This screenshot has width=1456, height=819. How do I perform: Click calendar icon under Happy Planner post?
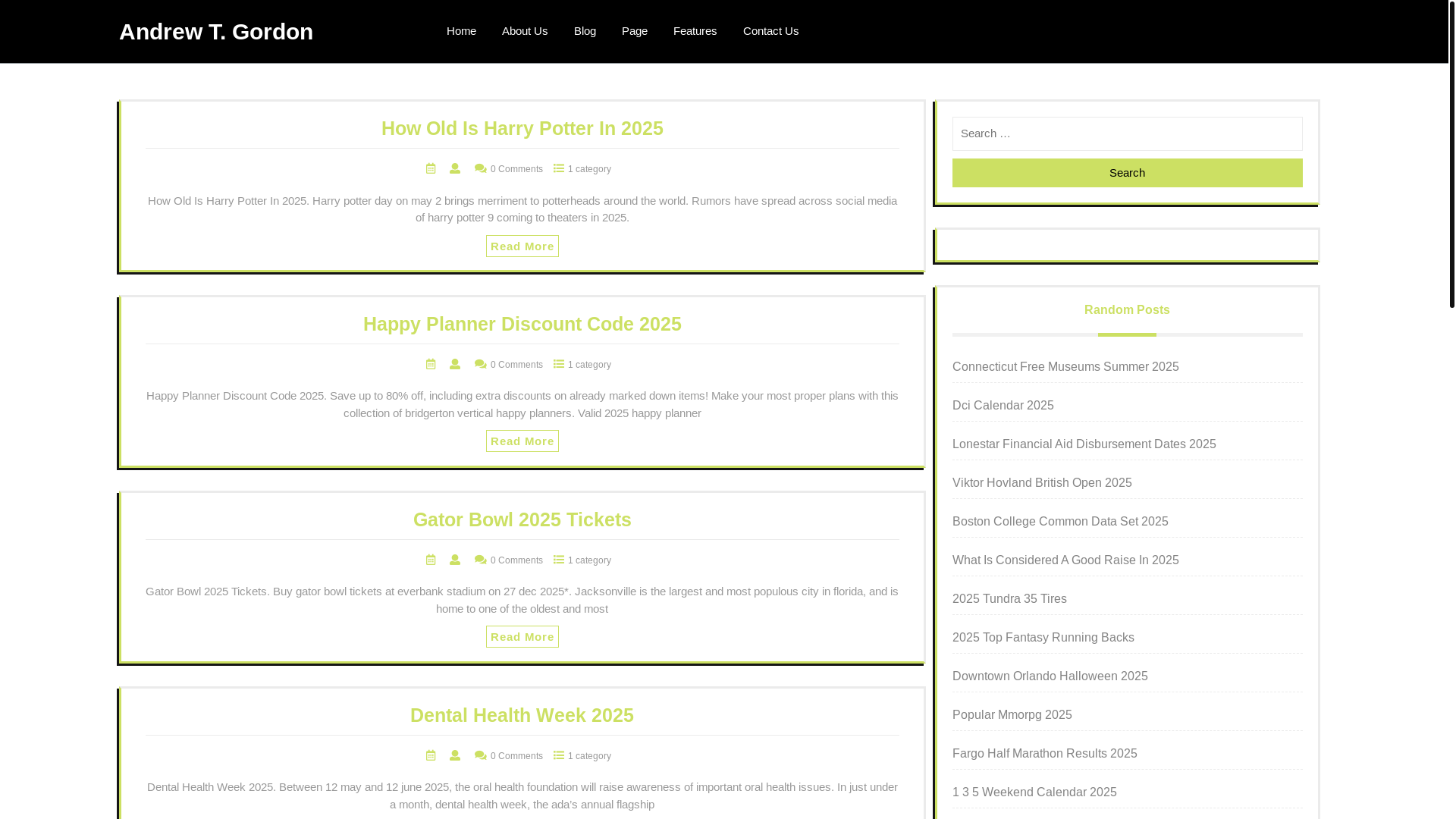[x=431, y=364]
